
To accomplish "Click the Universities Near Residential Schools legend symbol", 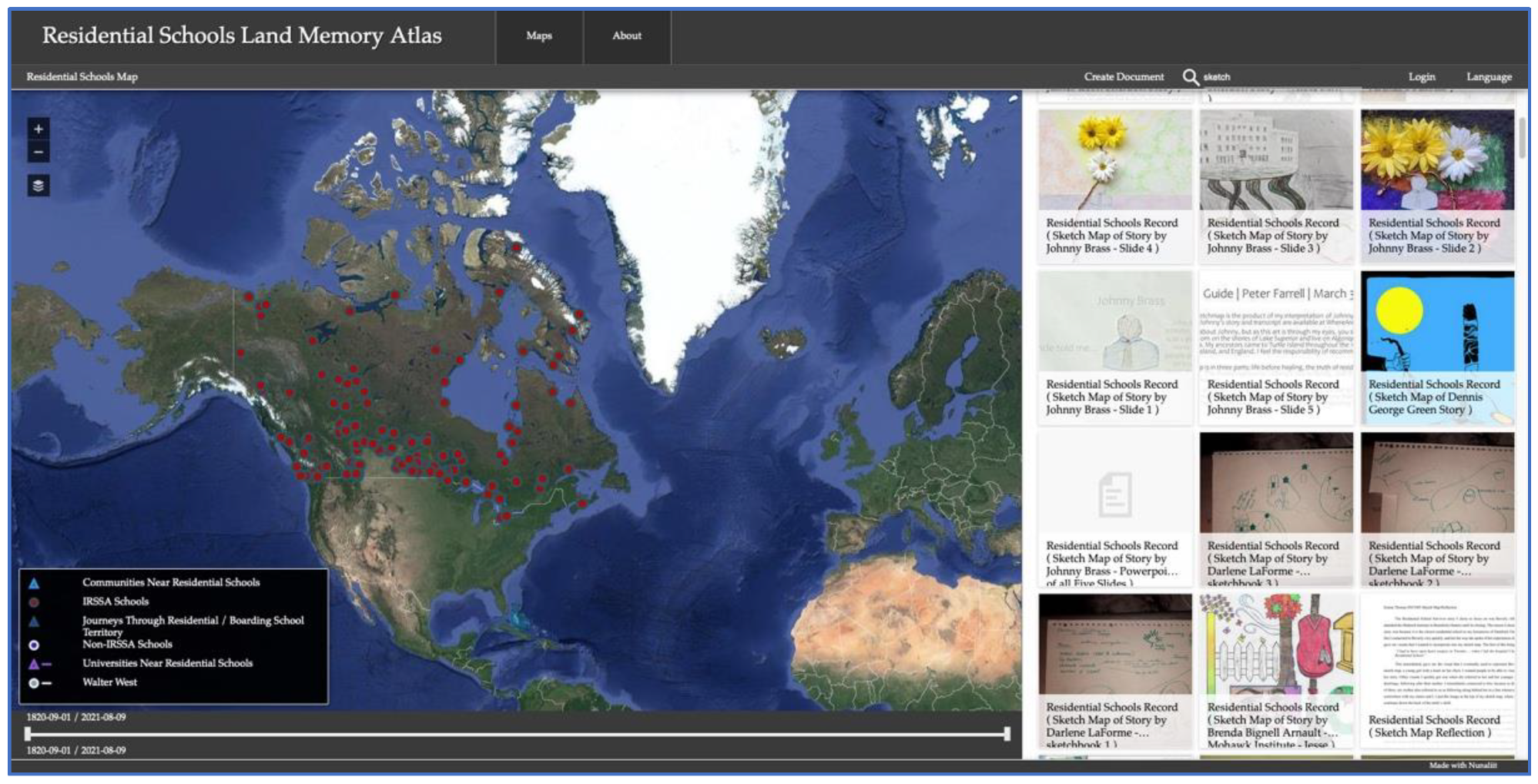I will pos(39,664).
